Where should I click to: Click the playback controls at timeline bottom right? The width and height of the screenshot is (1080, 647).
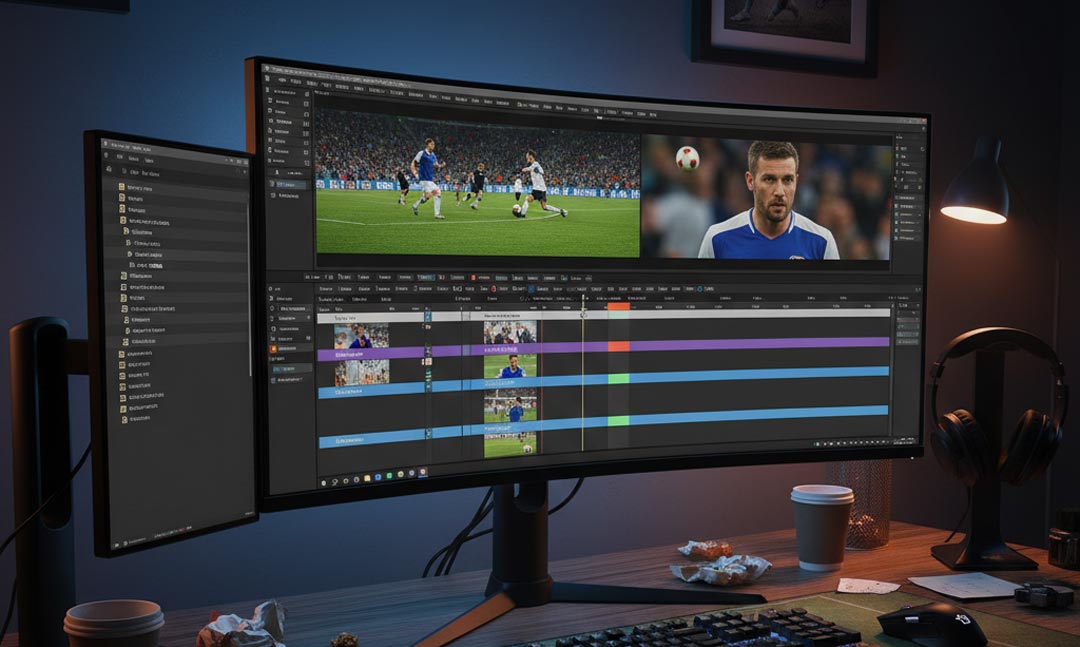point(850,442)
